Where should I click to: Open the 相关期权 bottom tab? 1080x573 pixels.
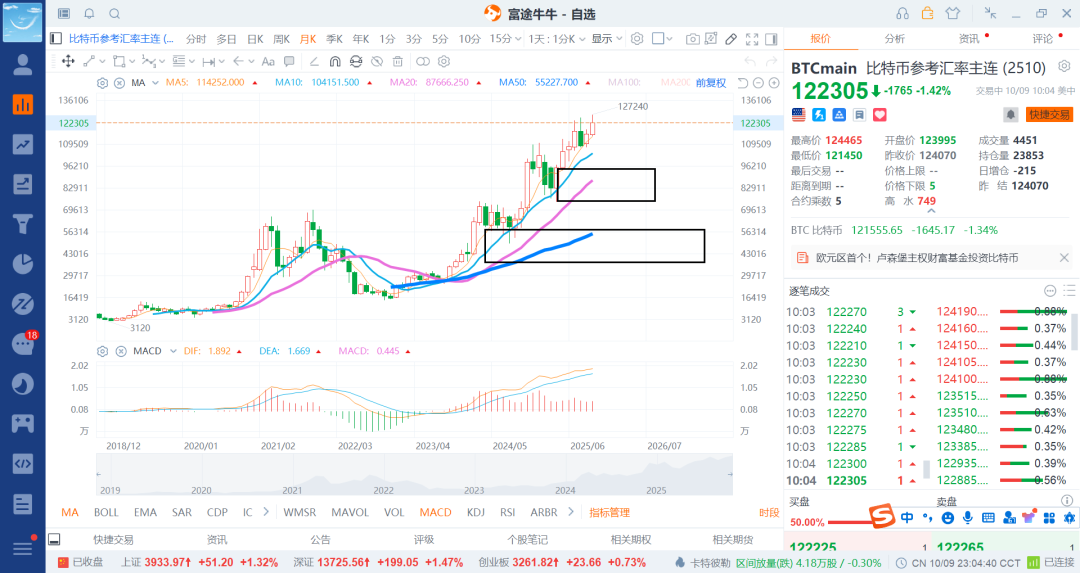pos(630,539)
